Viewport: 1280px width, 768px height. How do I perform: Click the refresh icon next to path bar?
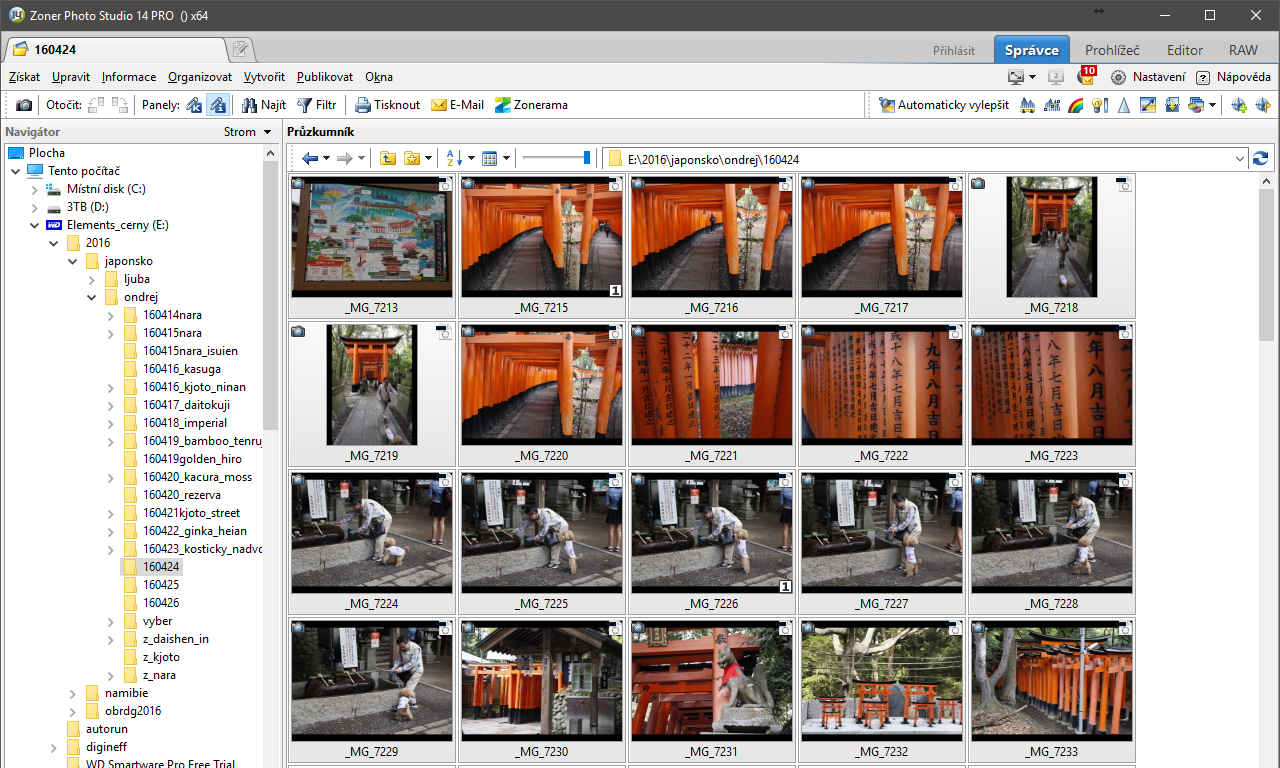(1260, 159)
